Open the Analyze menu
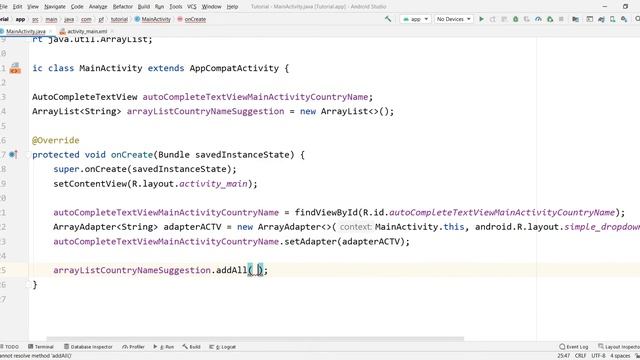 [x=98, y=7]
